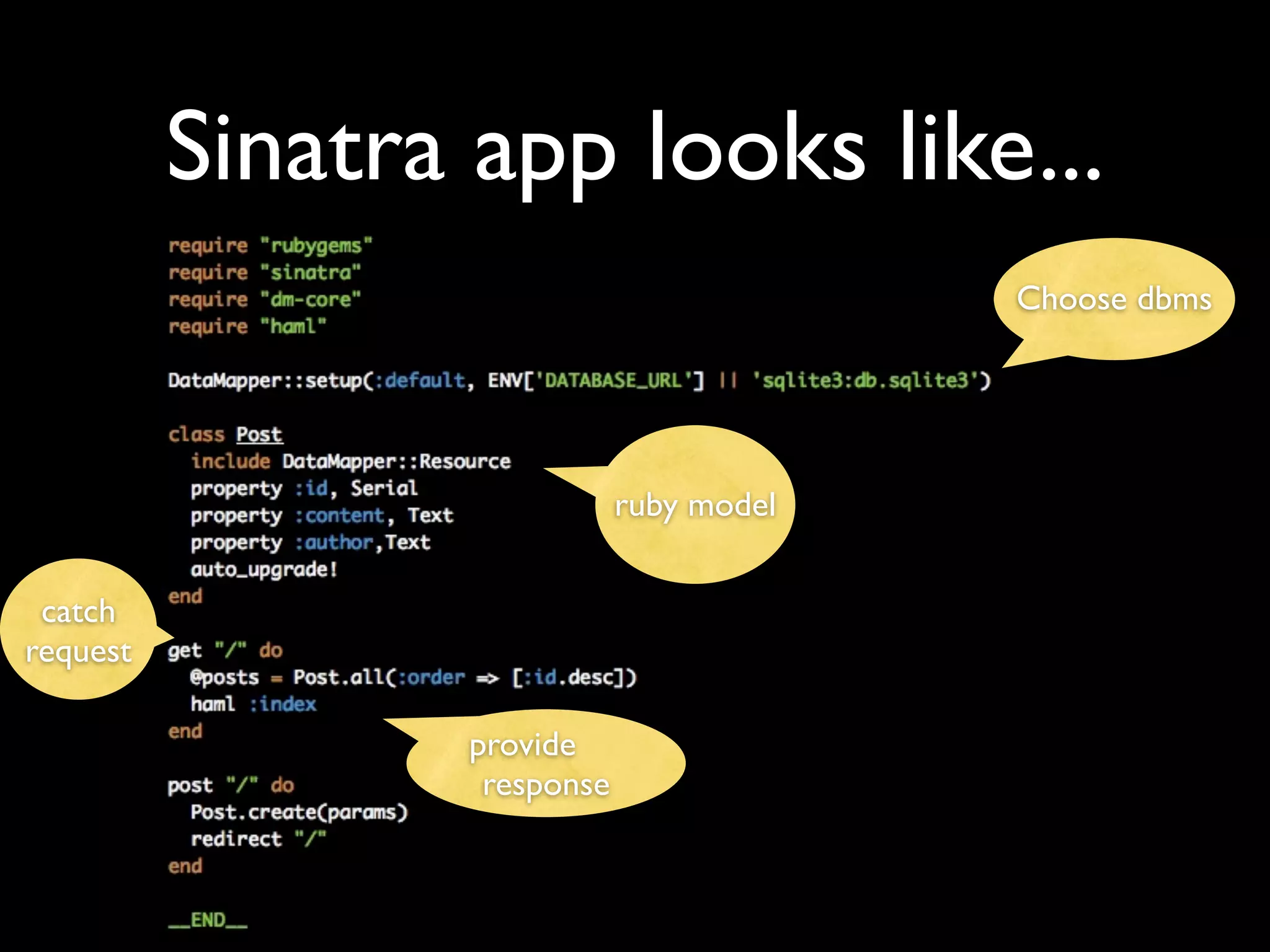Click the "end" after haml :index
Viewport: 1270px width, 952px height.
point(185,732)
